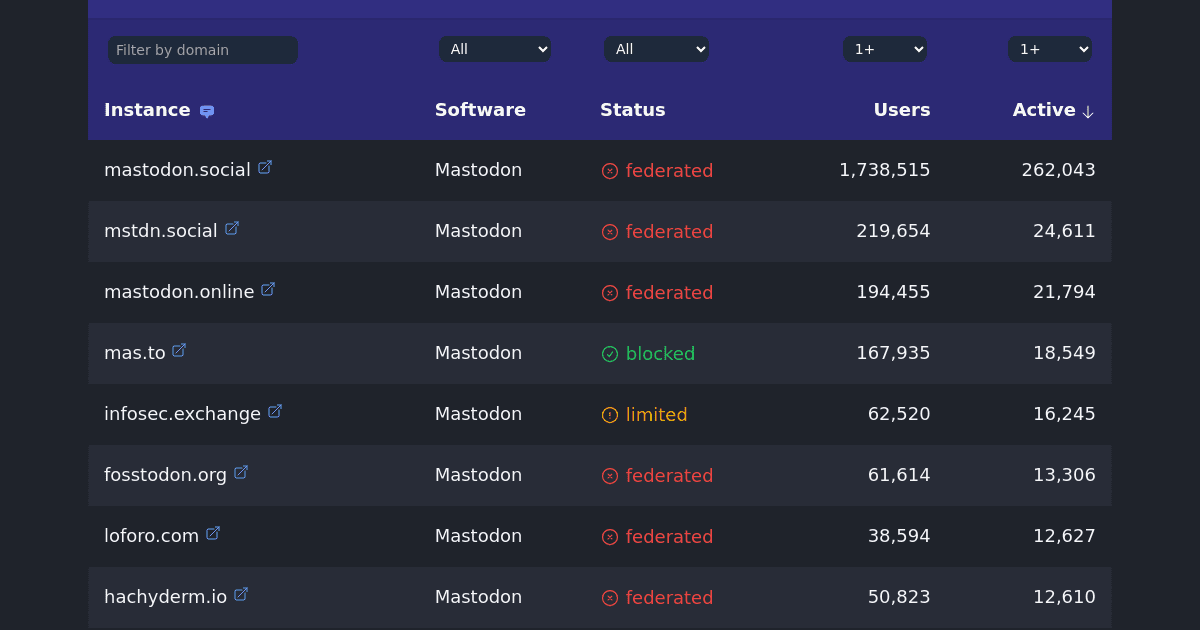Image resolution: width=1200 pixels, height=630 pixels.
Task: Click the Filter by domain input field
Action: pos(203,50)
